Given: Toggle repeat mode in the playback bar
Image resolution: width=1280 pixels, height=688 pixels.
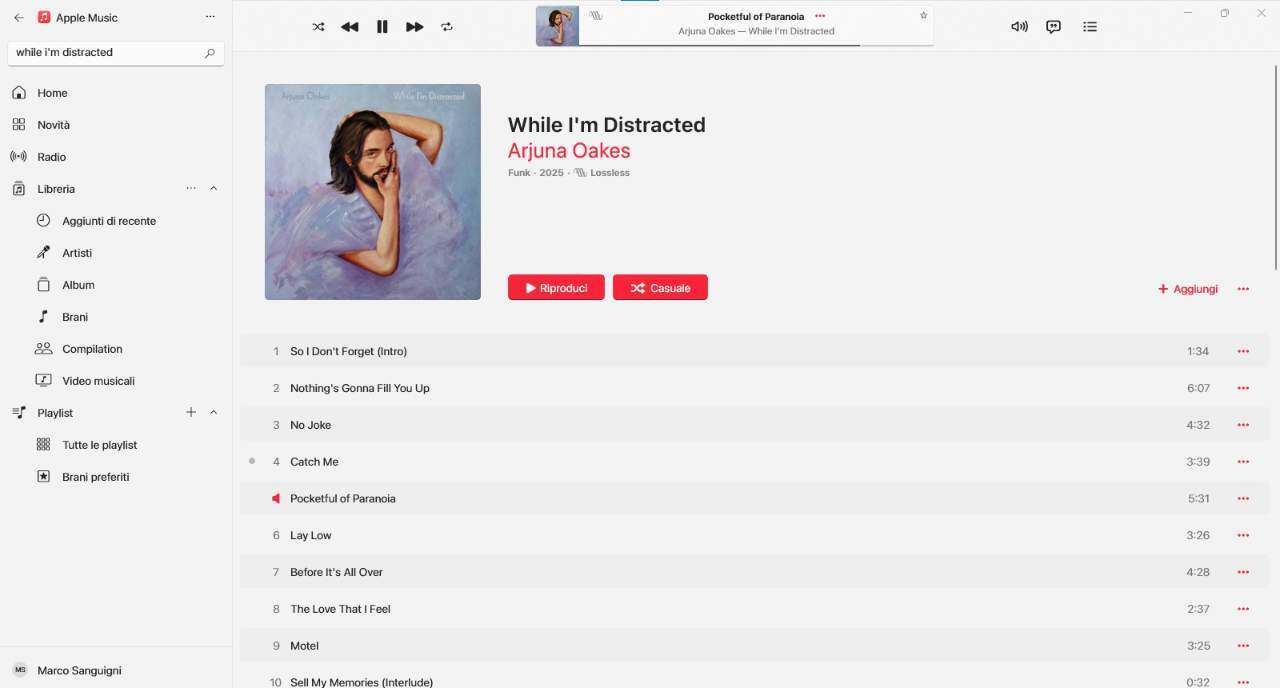Looking at the screenshot, I should click(x=447, y=27).
